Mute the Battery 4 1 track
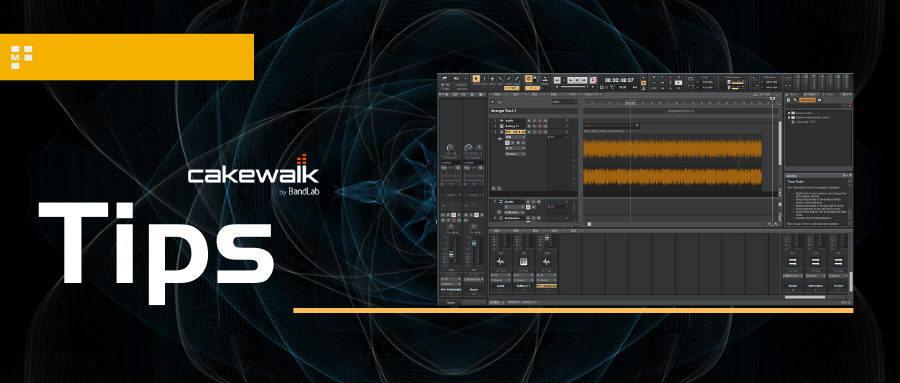 pyautogui.click(x=529, y=126)
